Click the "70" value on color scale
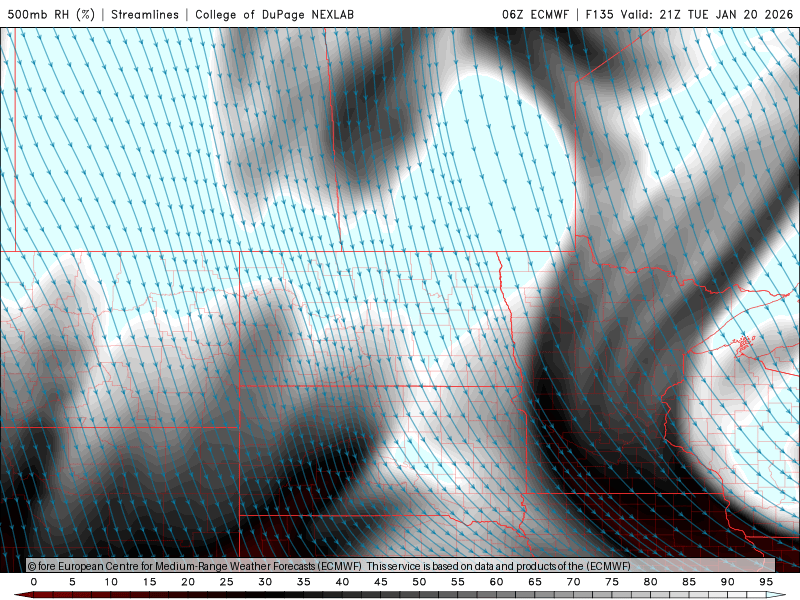This screenshot has height=600, width=800. pyautogui.click(x=573, y=582)
